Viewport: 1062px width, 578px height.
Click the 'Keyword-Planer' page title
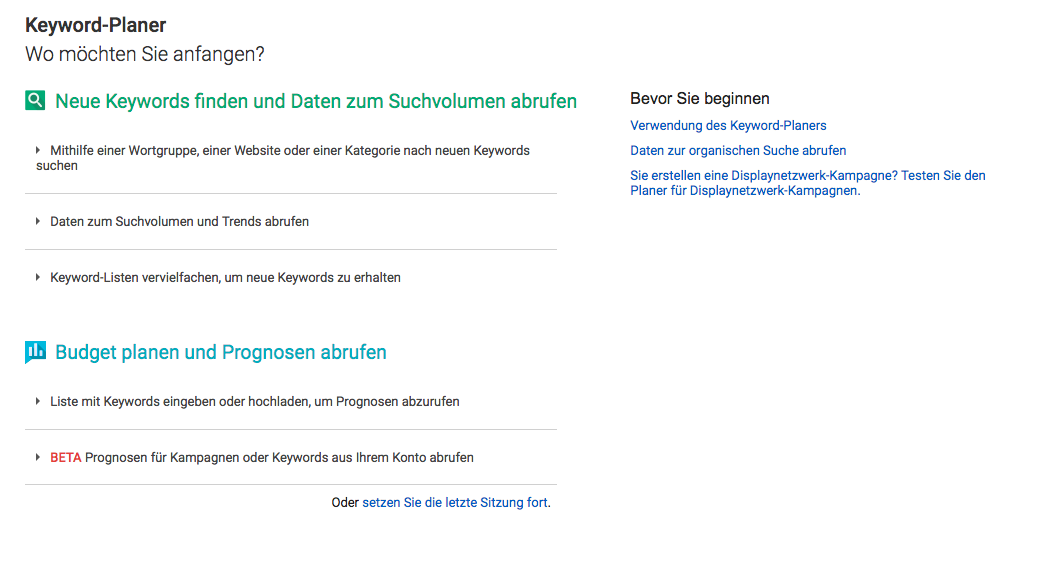pyautogui.click(x=95, y=25)
